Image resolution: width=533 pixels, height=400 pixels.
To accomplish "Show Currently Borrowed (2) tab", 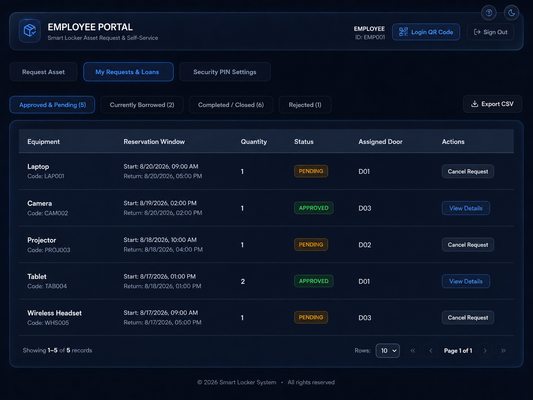I will click(x=142, y=105).
